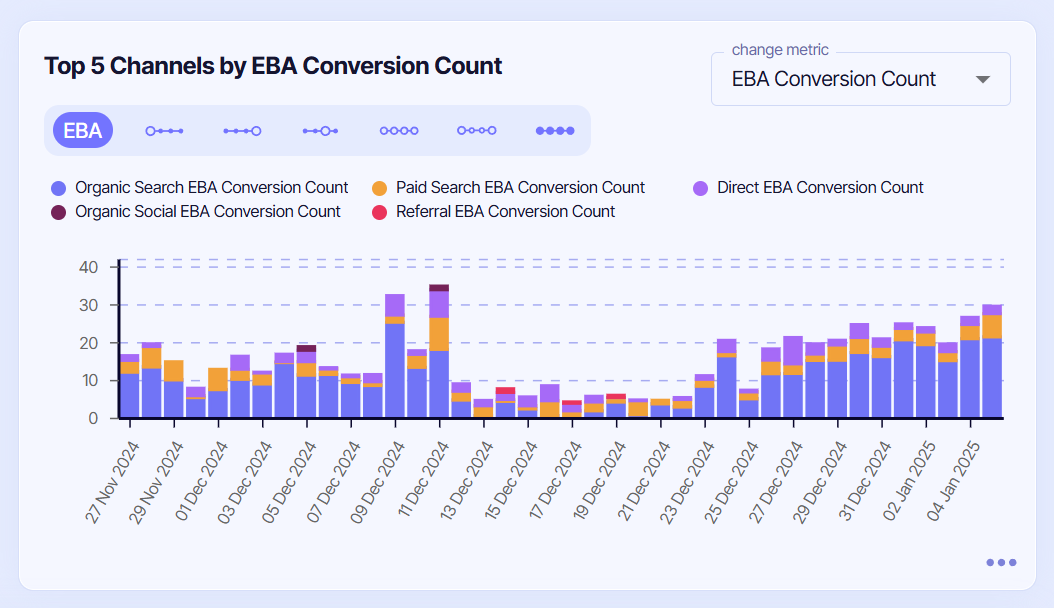
Task: Toggle Referral EBA Conversion Count legend
Action: coord(493,212)
